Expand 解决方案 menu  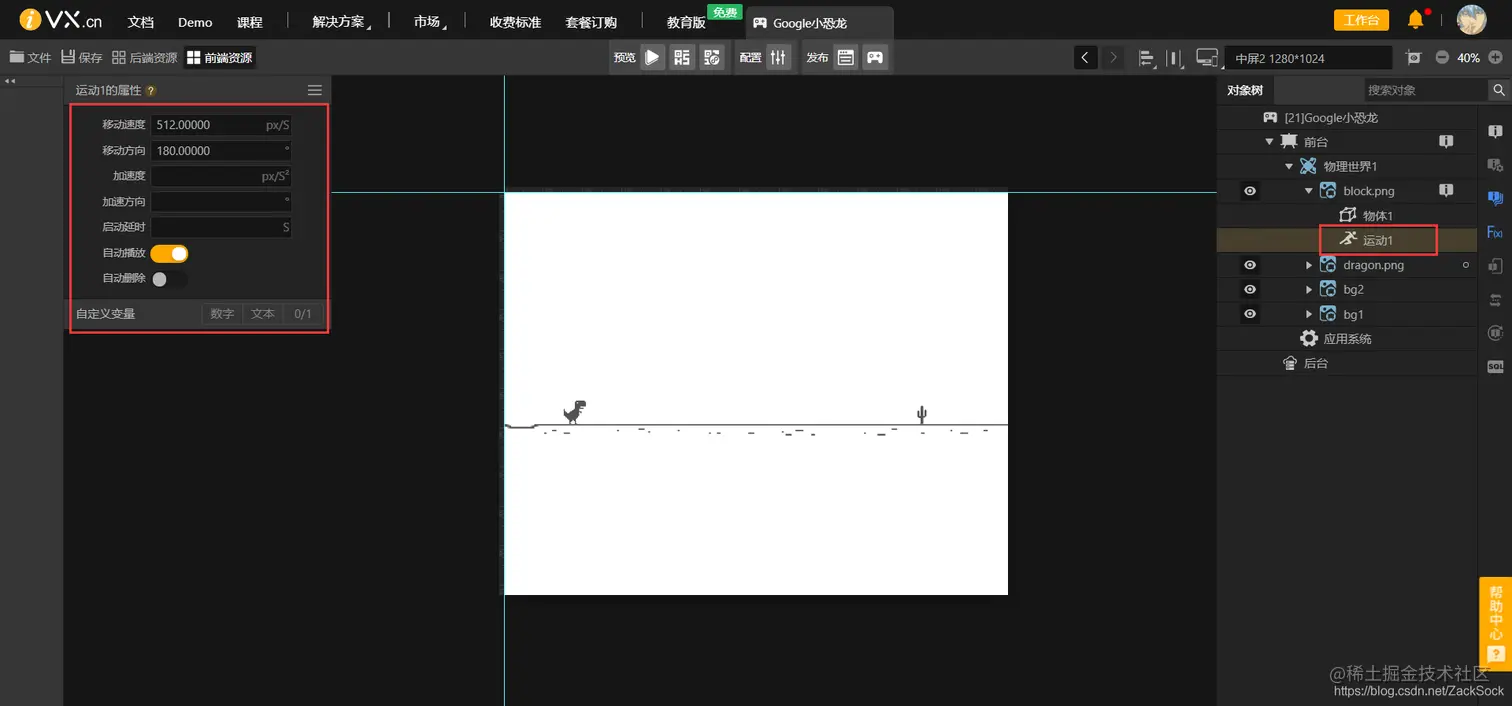[340, 22]
